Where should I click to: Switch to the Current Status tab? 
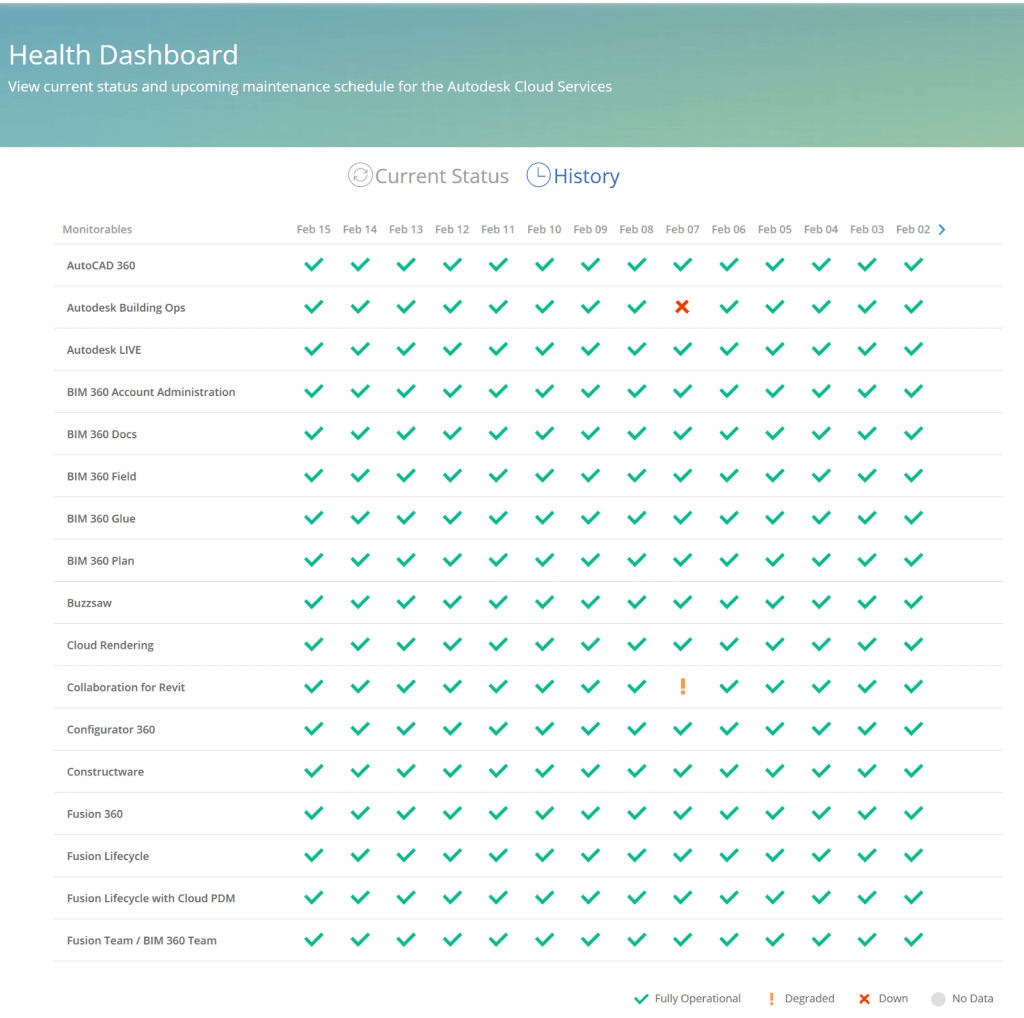[442, 176]
